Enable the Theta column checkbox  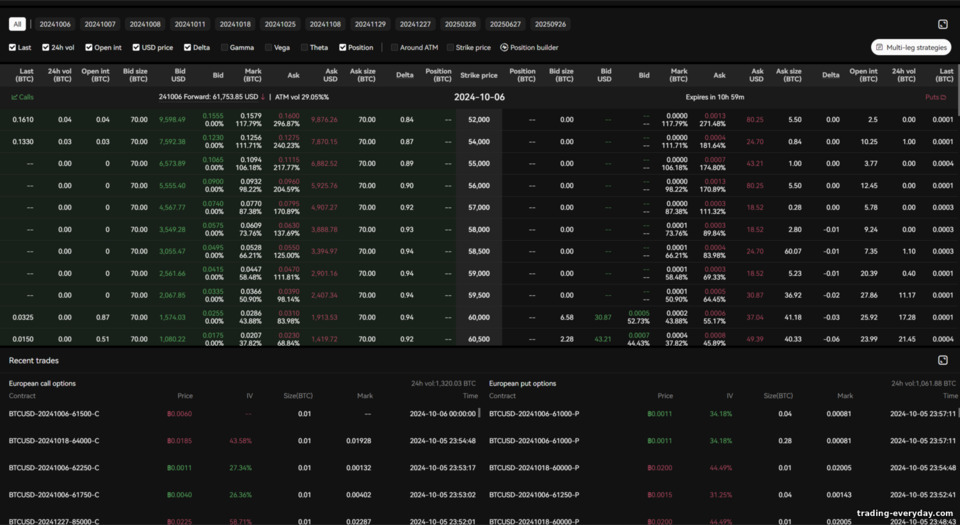click(304, 47)
